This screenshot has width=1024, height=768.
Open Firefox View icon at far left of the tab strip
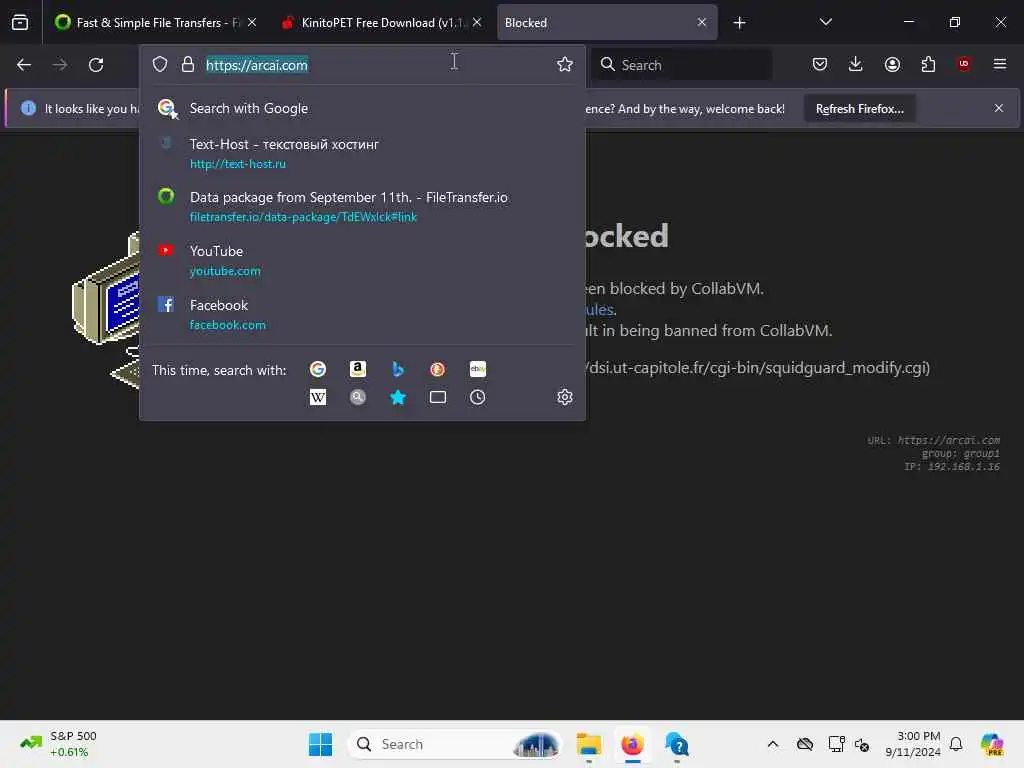[x=20, y=22]
